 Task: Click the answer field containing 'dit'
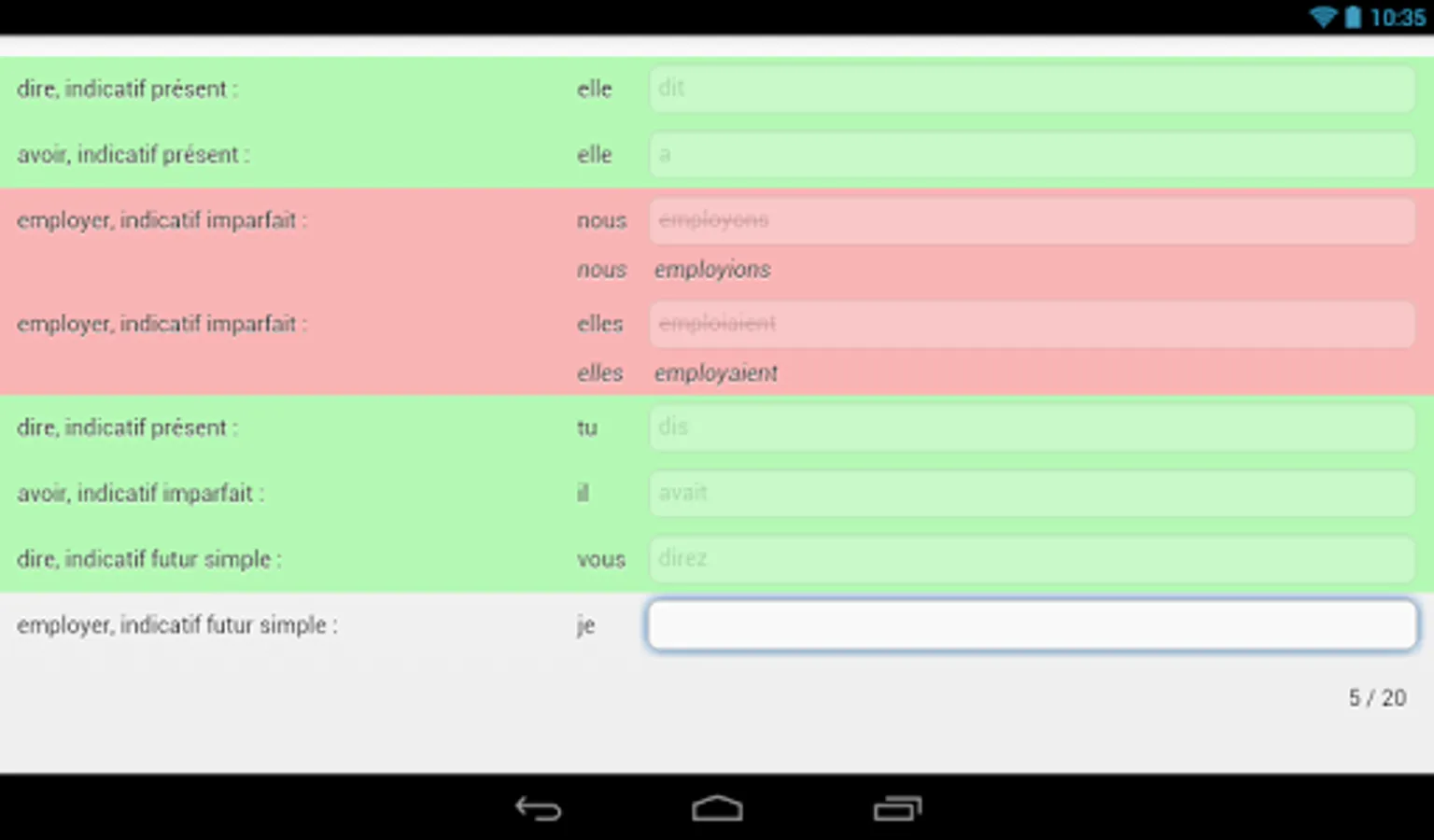pos(1032,89)
